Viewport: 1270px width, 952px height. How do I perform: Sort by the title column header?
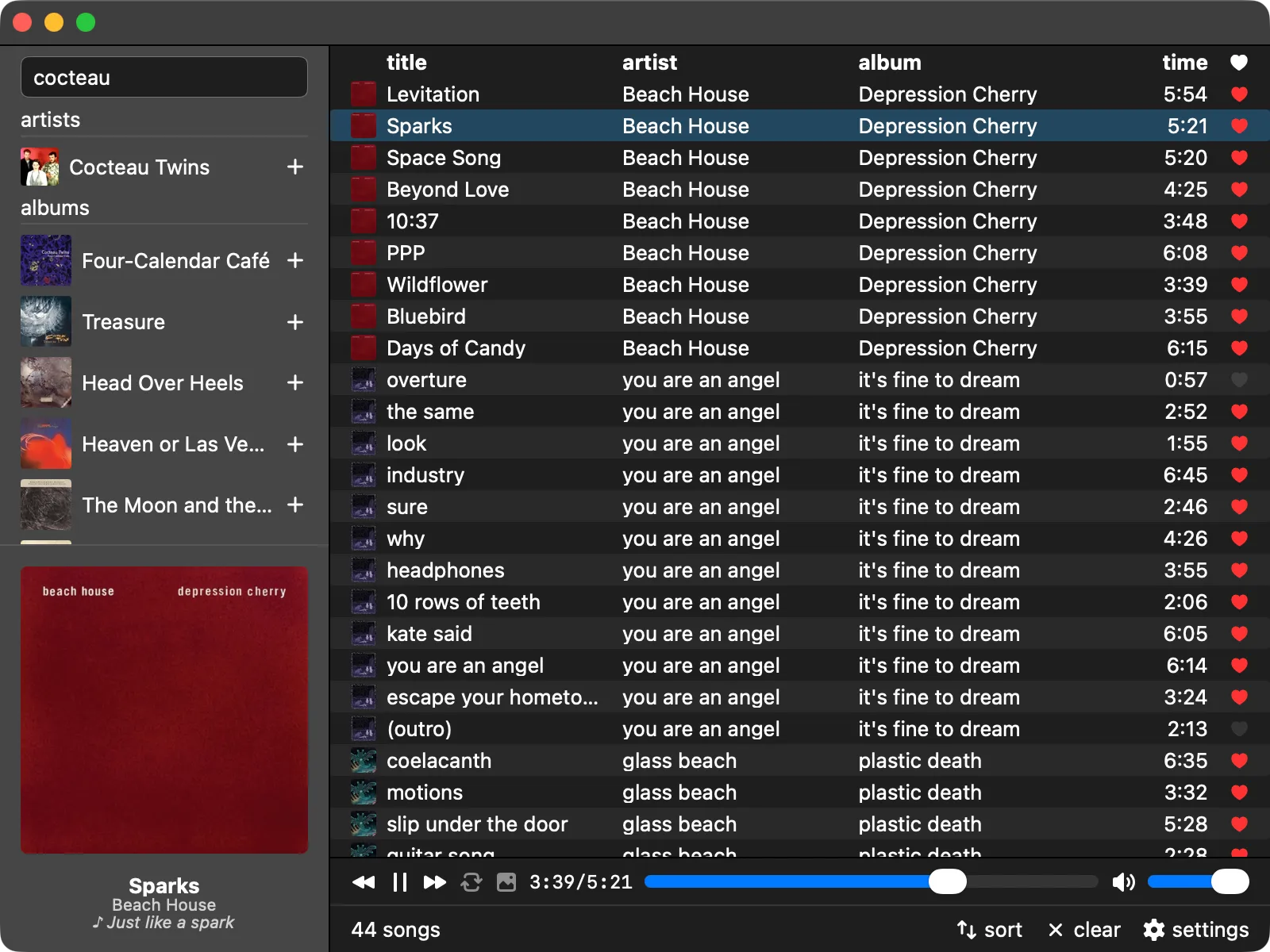click(x=406, y=63)
